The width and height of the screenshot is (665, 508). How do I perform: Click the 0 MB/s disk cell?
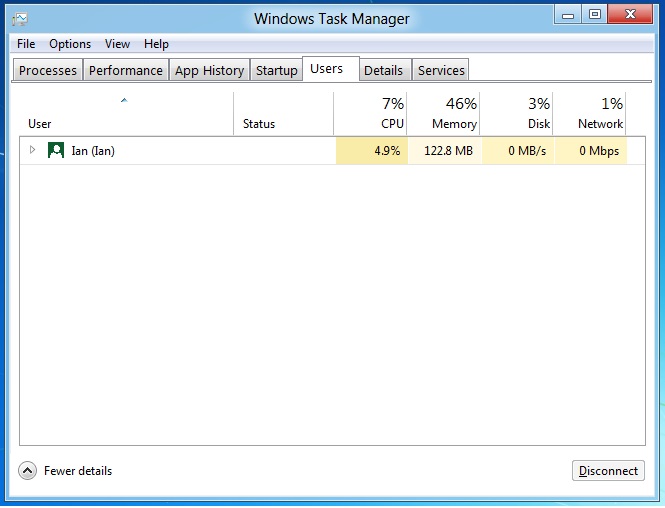[518, 151]
